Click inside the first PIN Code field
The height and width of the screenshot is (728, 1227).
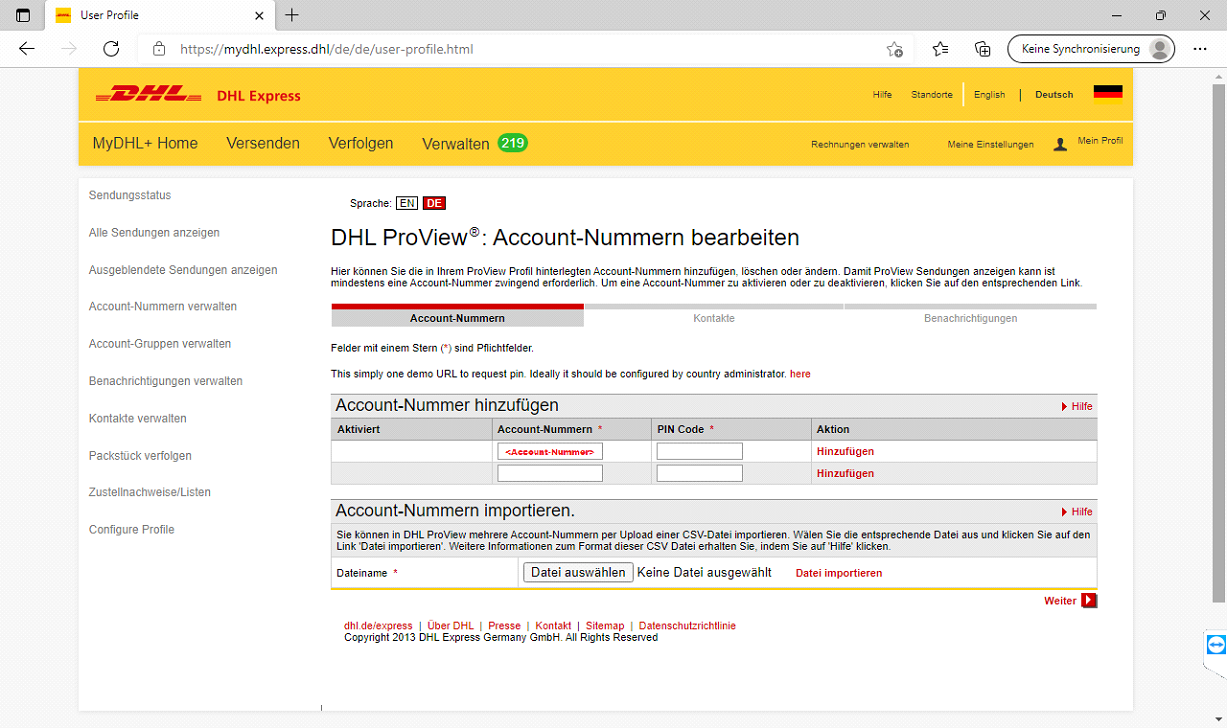point(699,450)
